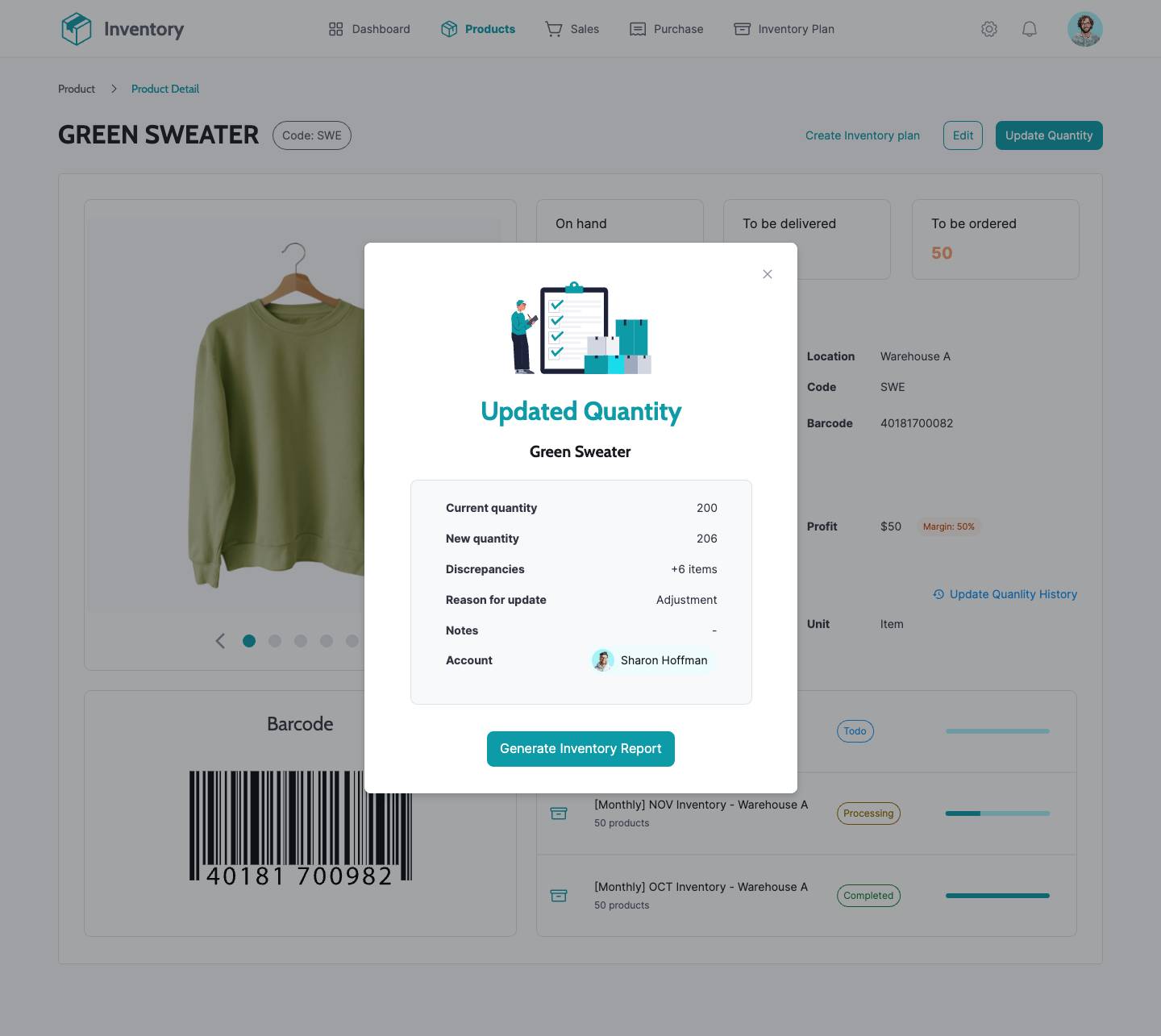Viewport: 1161px width, 1036px height.
Task: Click the To be delivered card
Action: [x=807, y=239]
